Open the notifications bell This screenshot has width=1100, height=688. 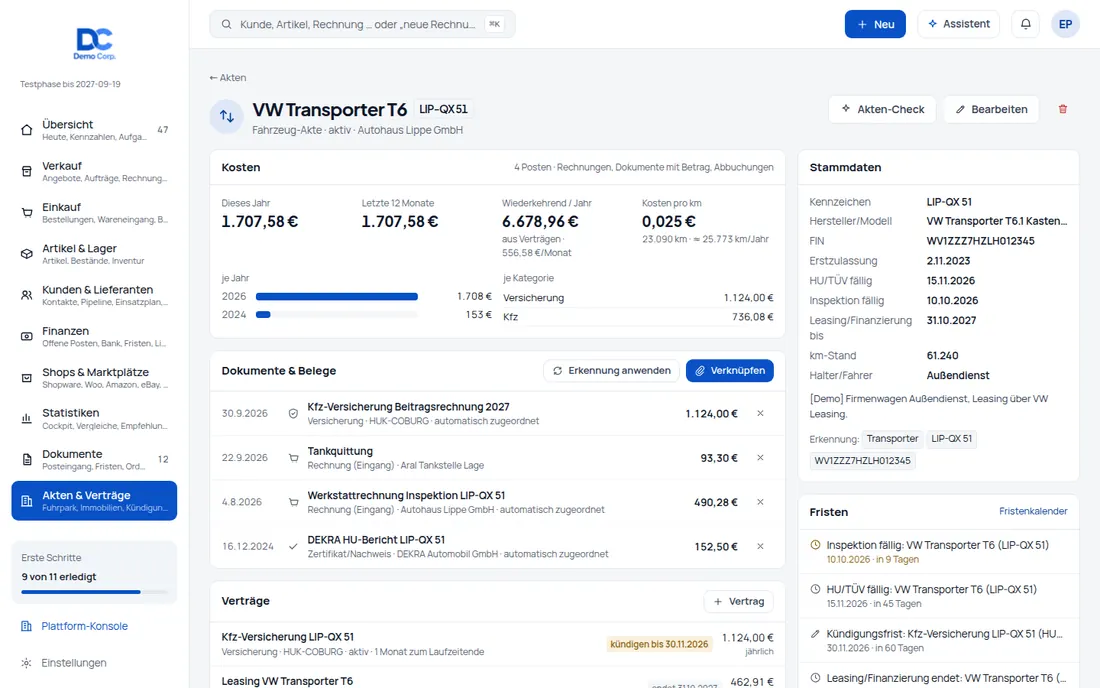coord(1026,24)
